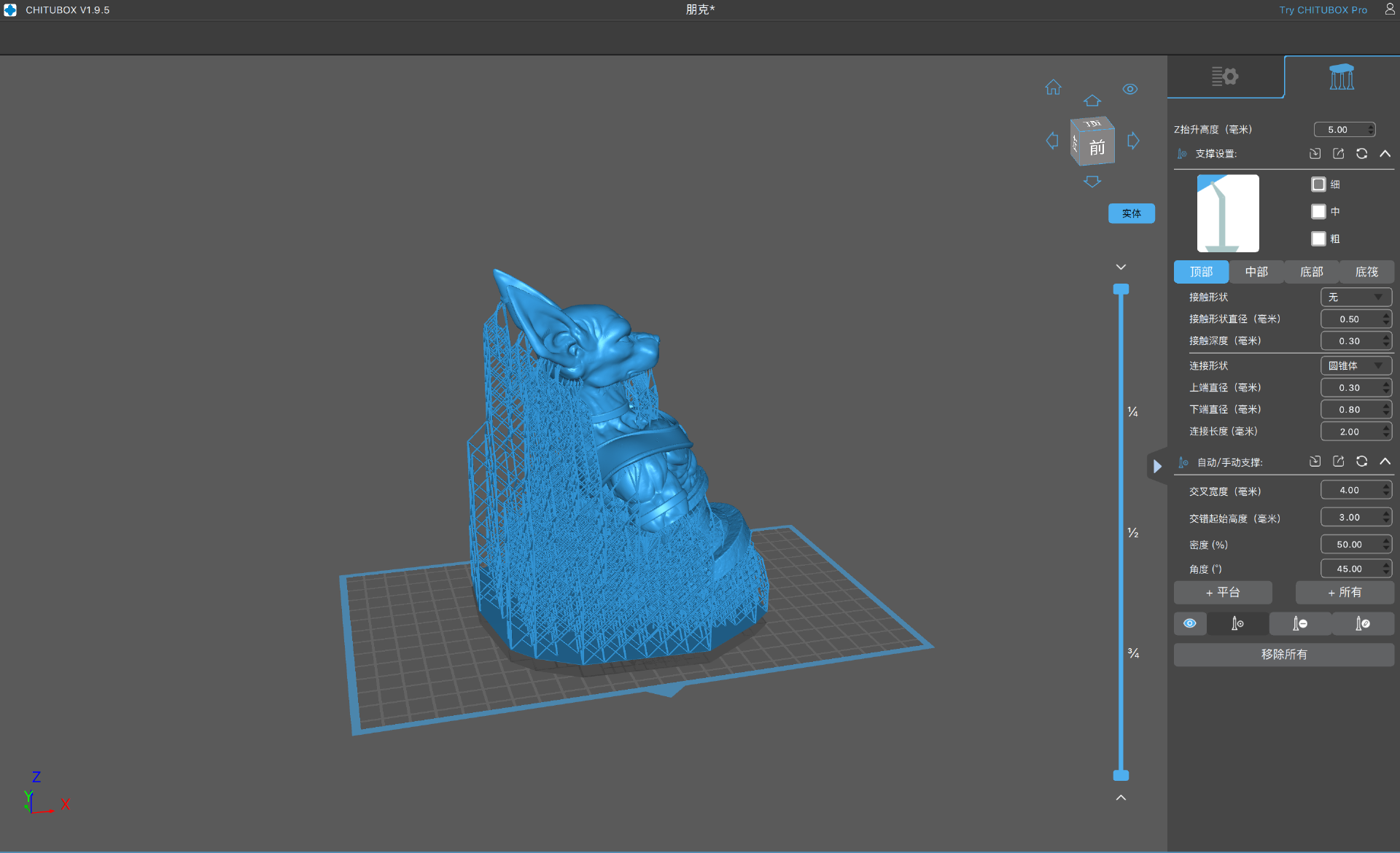Click the support icon beside 支撑设置 label

(x=1182, y=154)
